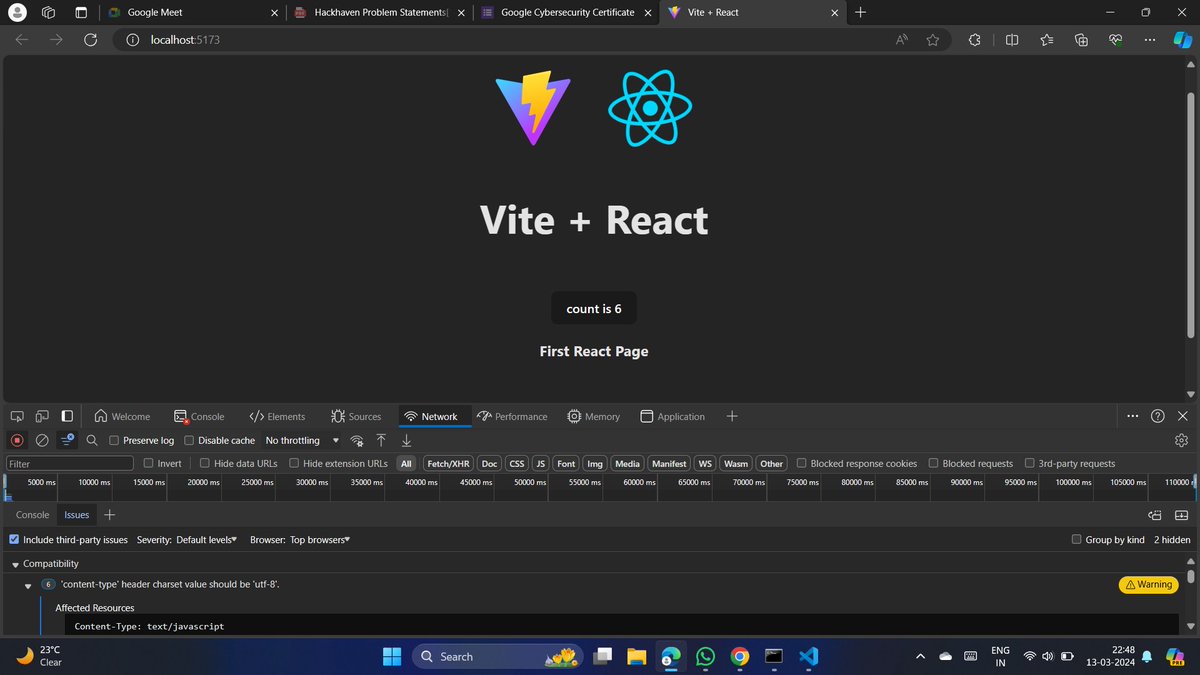Open network search with the magnifier icon

pos(92,440)
